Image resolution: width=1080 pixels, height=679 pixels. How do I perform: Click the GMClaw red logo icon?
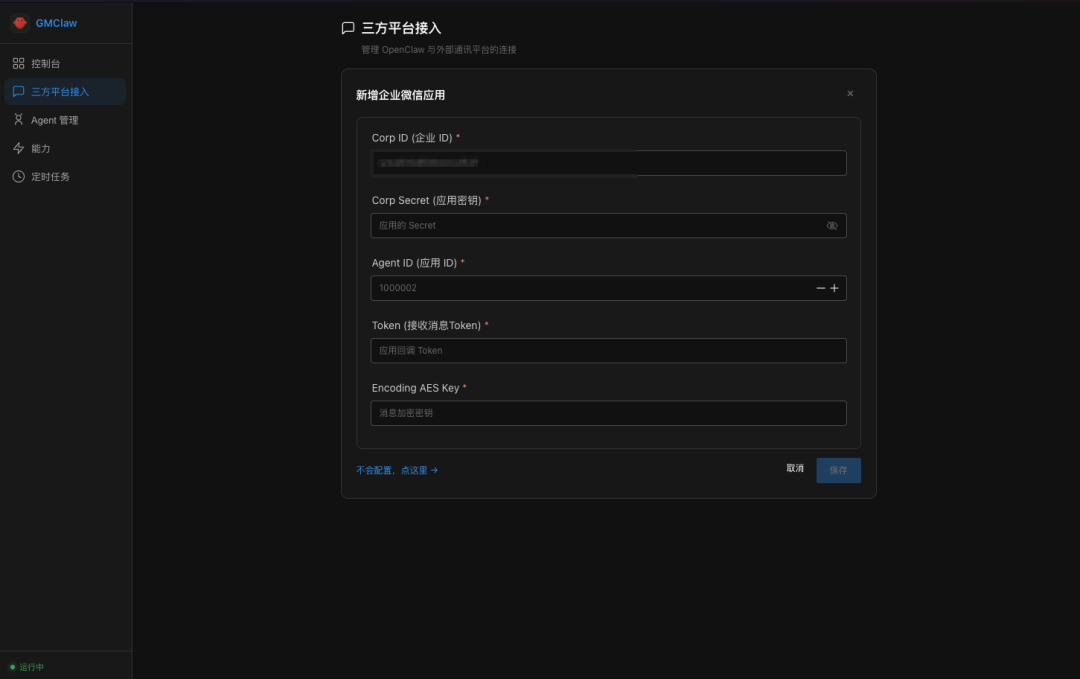[x=20, y=23]
